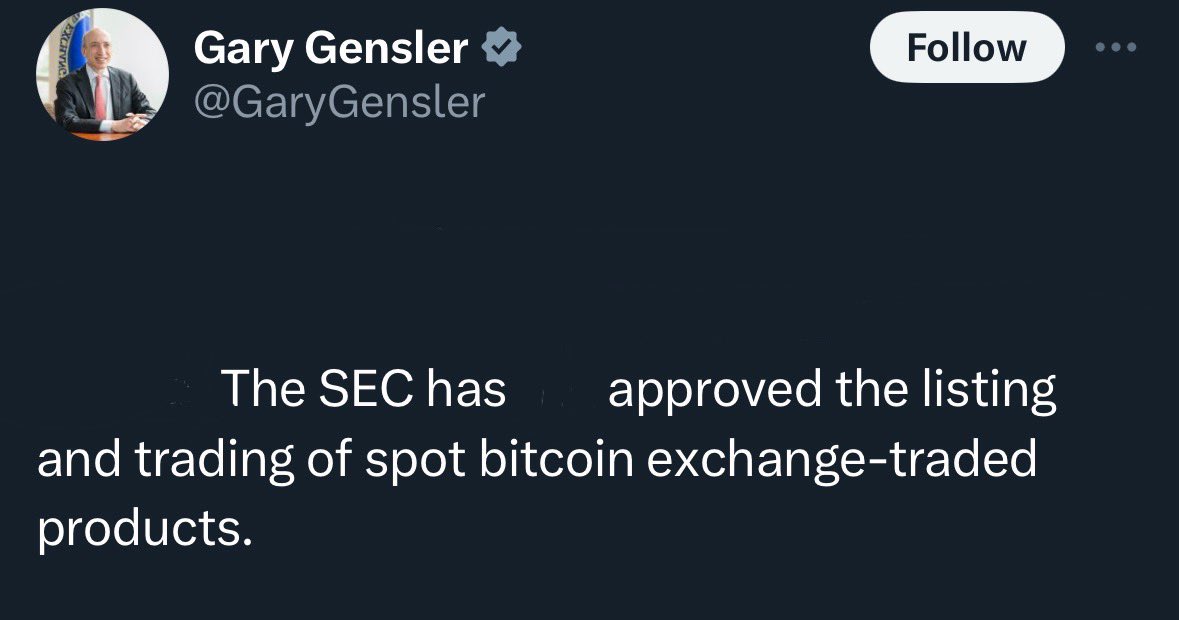This screenshot has height=620, width=1179.
Task: Click the @GaryGensler handle
Action: point(338,101)
